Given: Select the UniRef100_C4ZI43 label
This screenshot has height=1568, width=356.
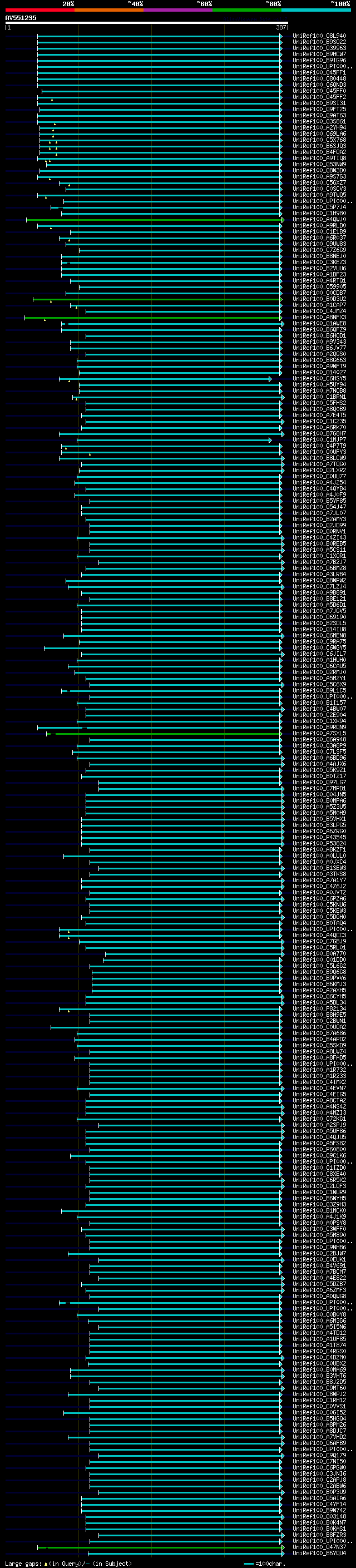Looking at the screenshot, I should pyautogui.click(x=319, y=538).
